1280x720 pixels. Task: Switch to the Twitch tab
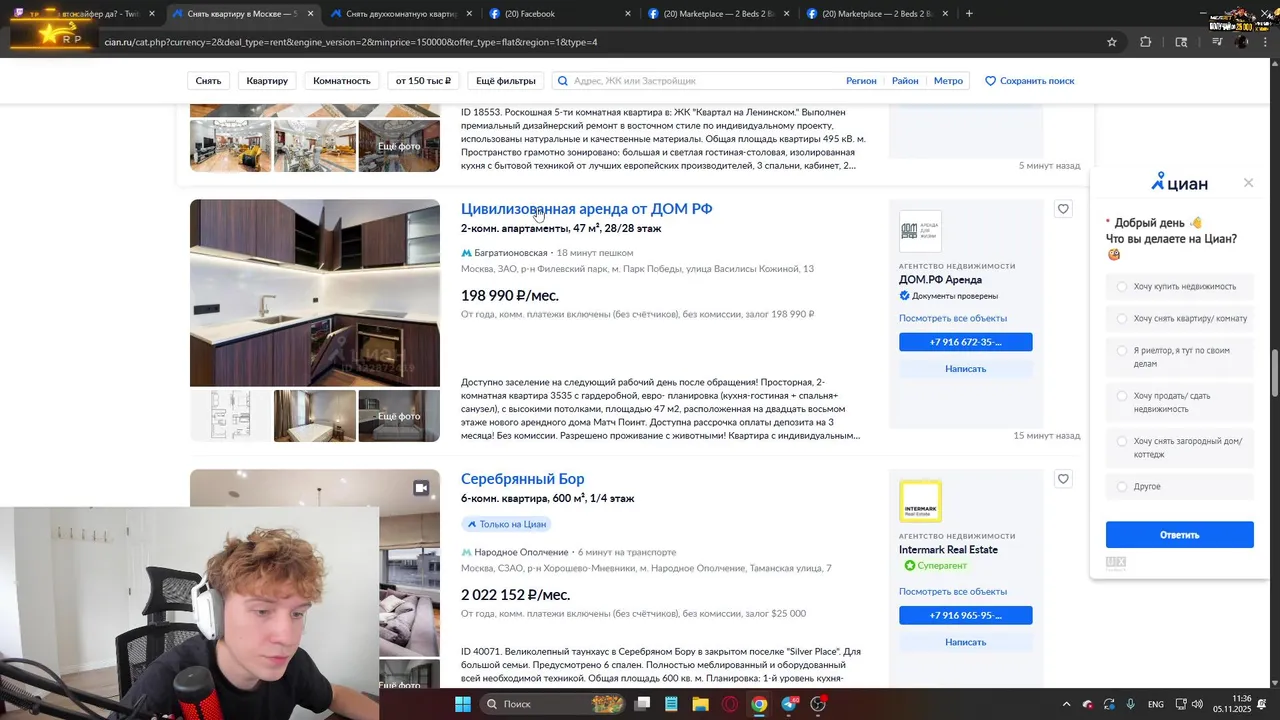[x=82, y=14]
